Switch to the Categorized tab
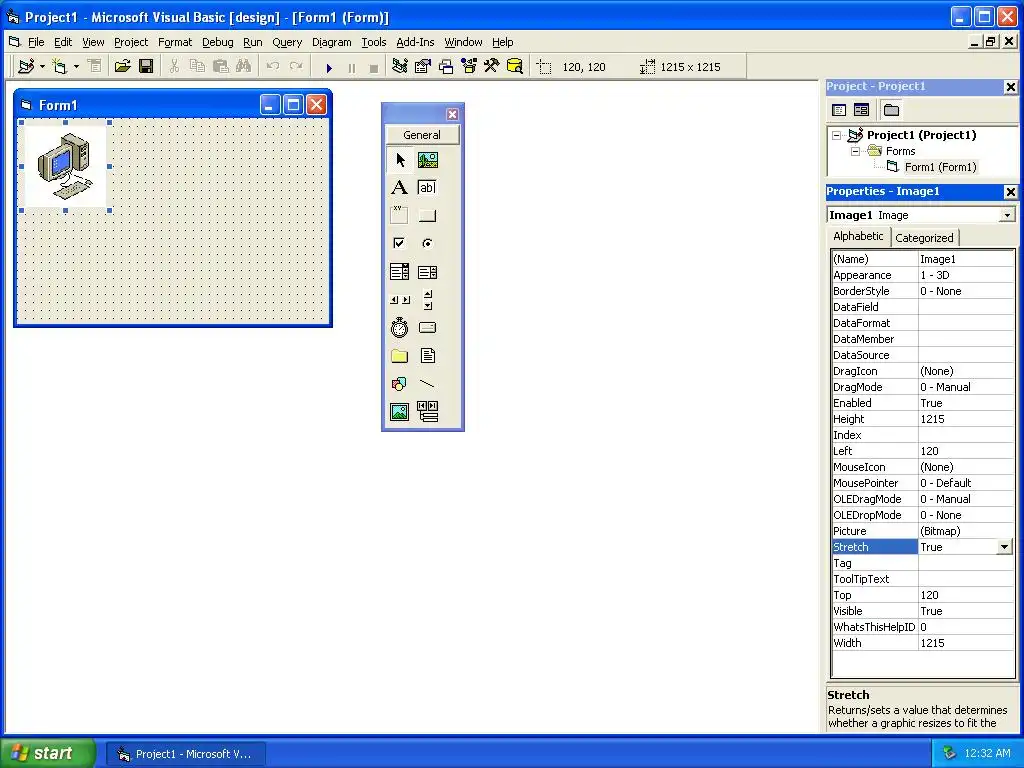 924,238
